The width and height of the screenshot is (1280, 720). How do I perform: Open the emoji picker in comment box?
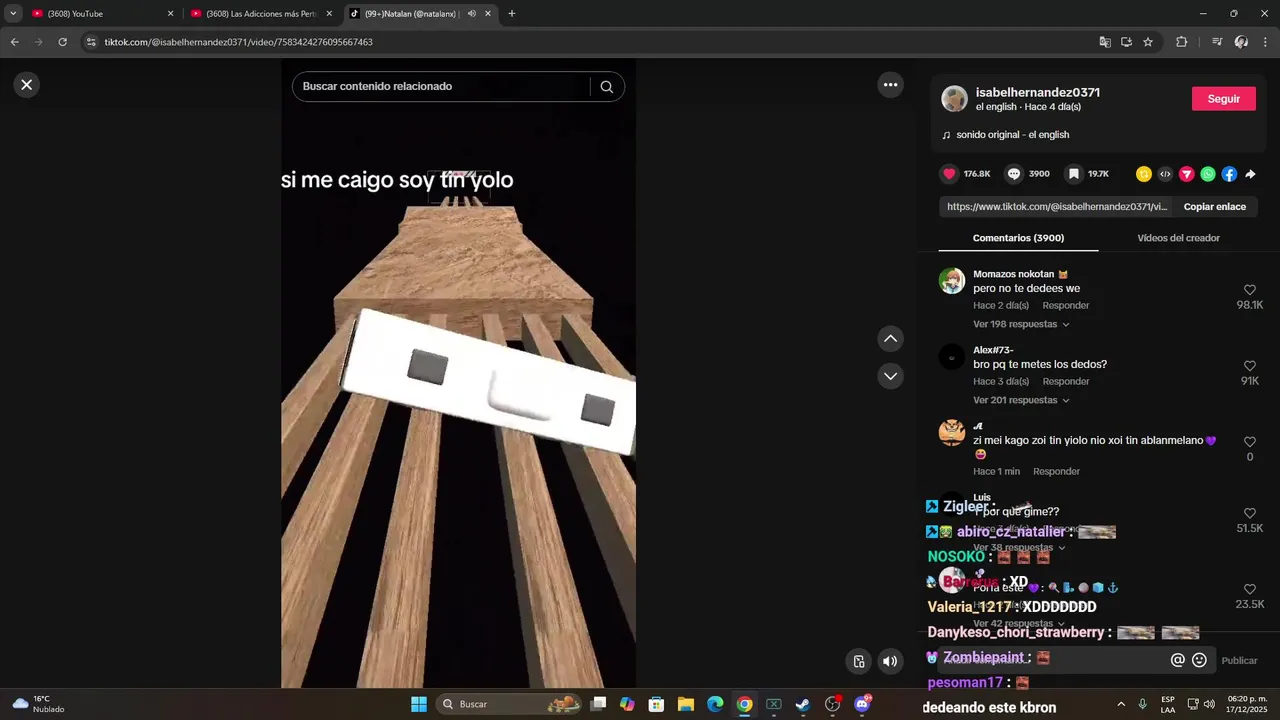(1199, 660)
